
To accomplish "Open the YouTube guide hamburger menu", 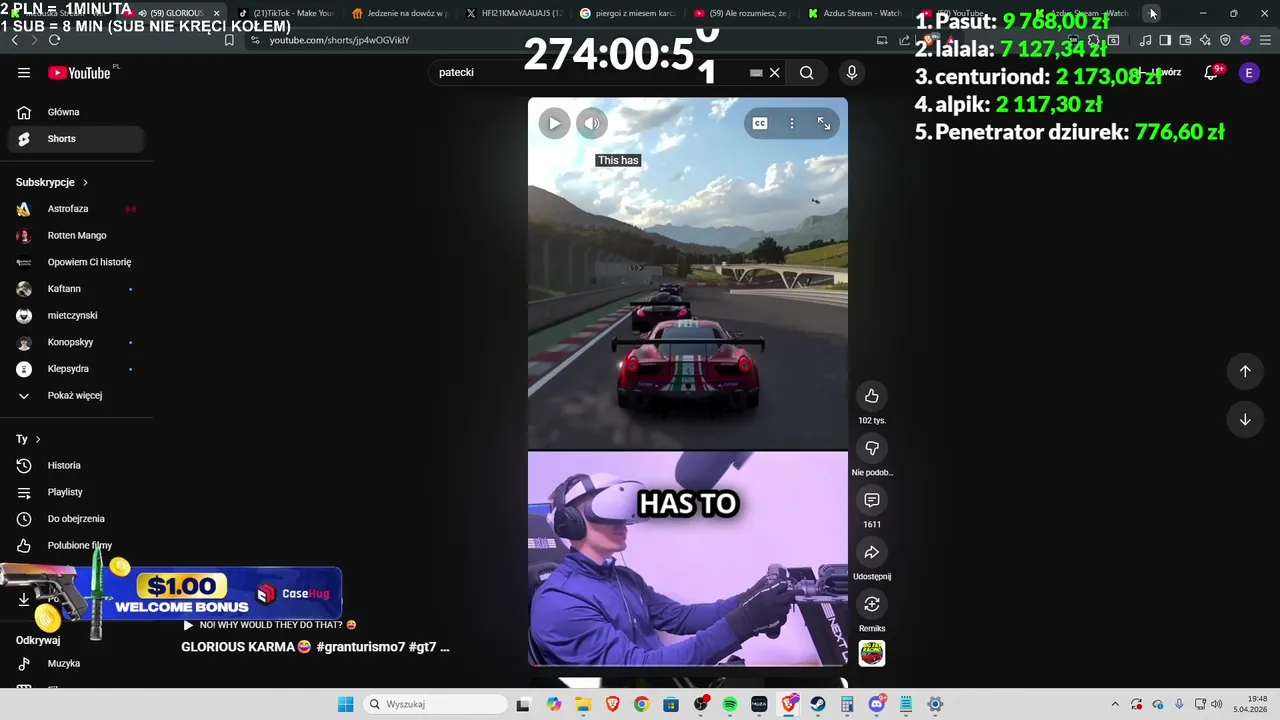I will pyautogui.click(x=24, y=72).
